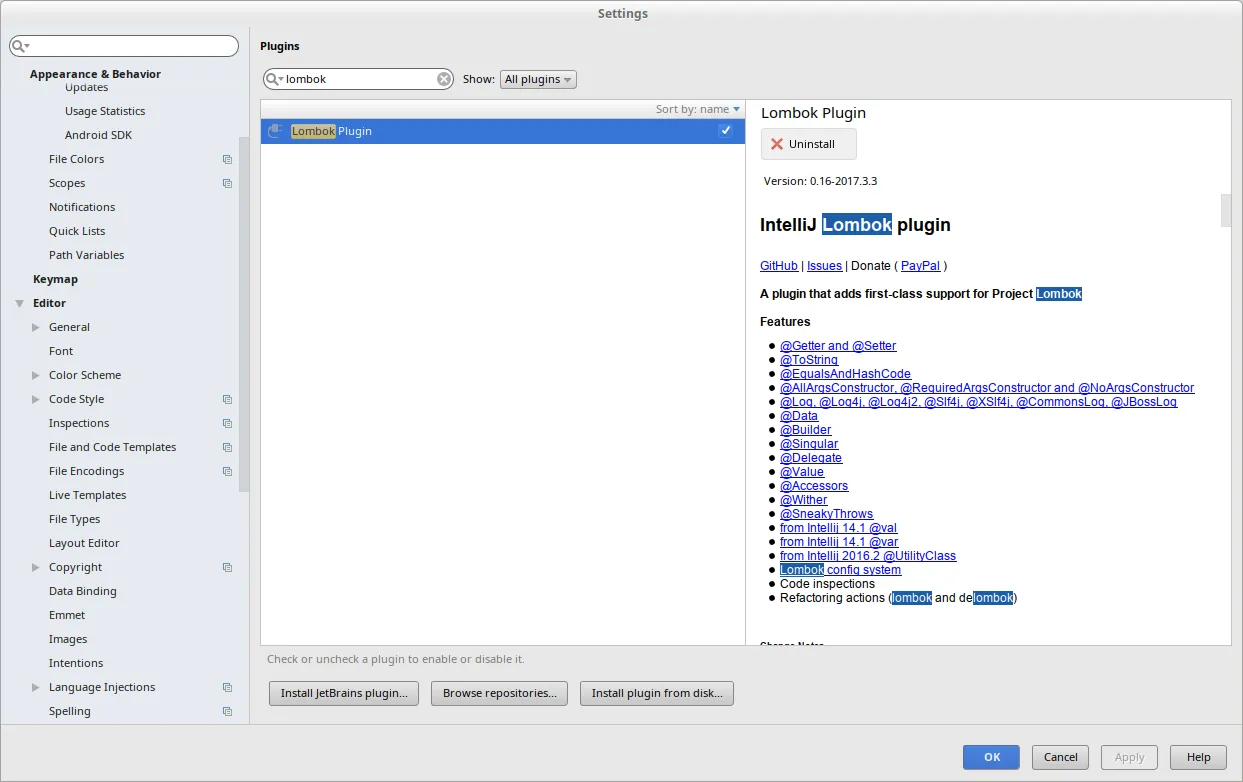
Task: Click Browse repositories button
Action: pos(500,693)
